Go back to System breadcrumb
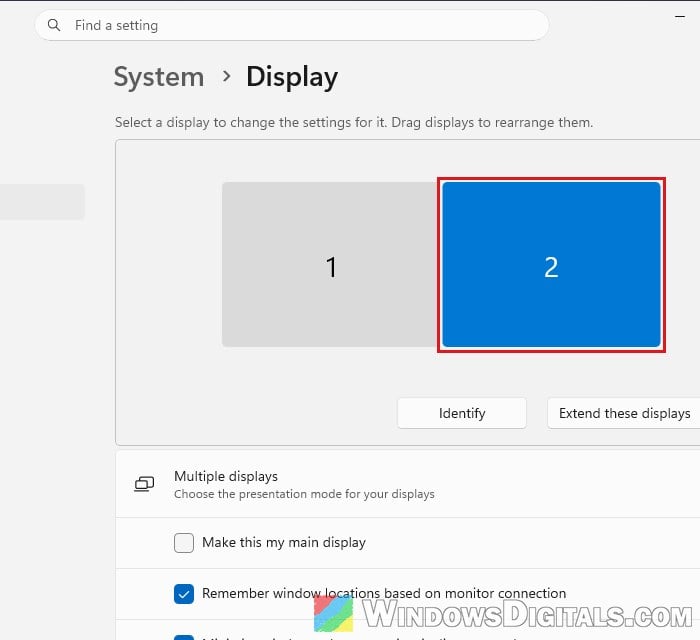Screen dimensions: 700x640 click(x=159, y=77)
